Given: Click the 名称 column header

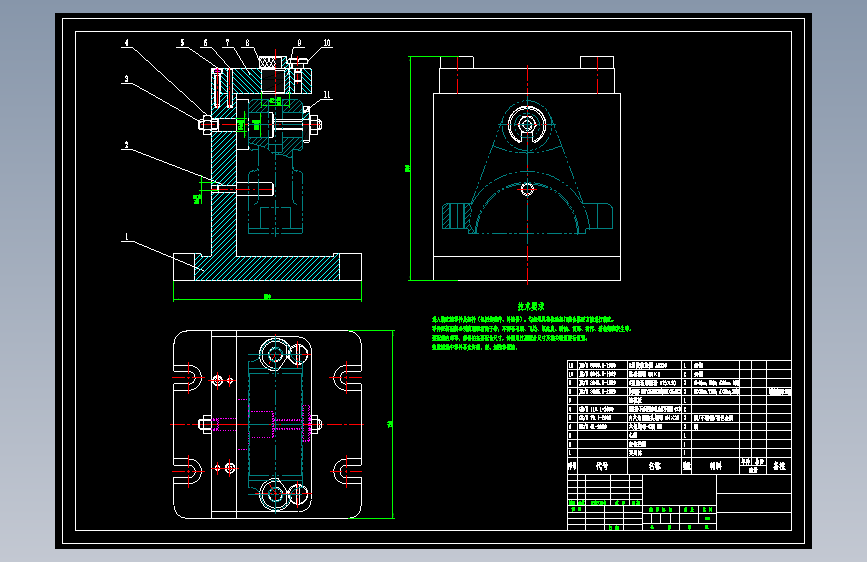Looking at the screenshot, I should tap(655, 466).
